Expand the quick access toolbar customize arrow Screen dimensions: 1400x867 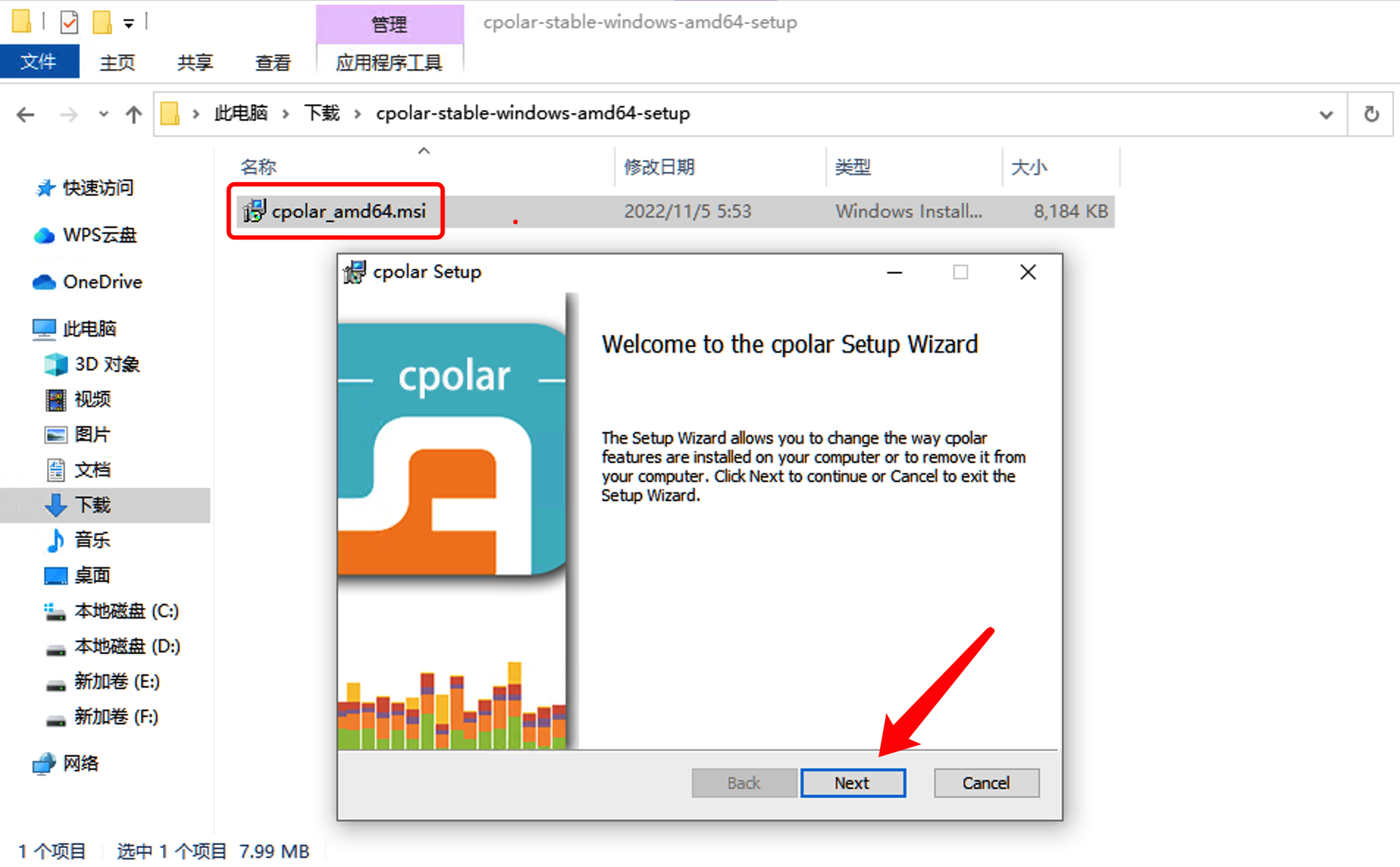(129, 22)
